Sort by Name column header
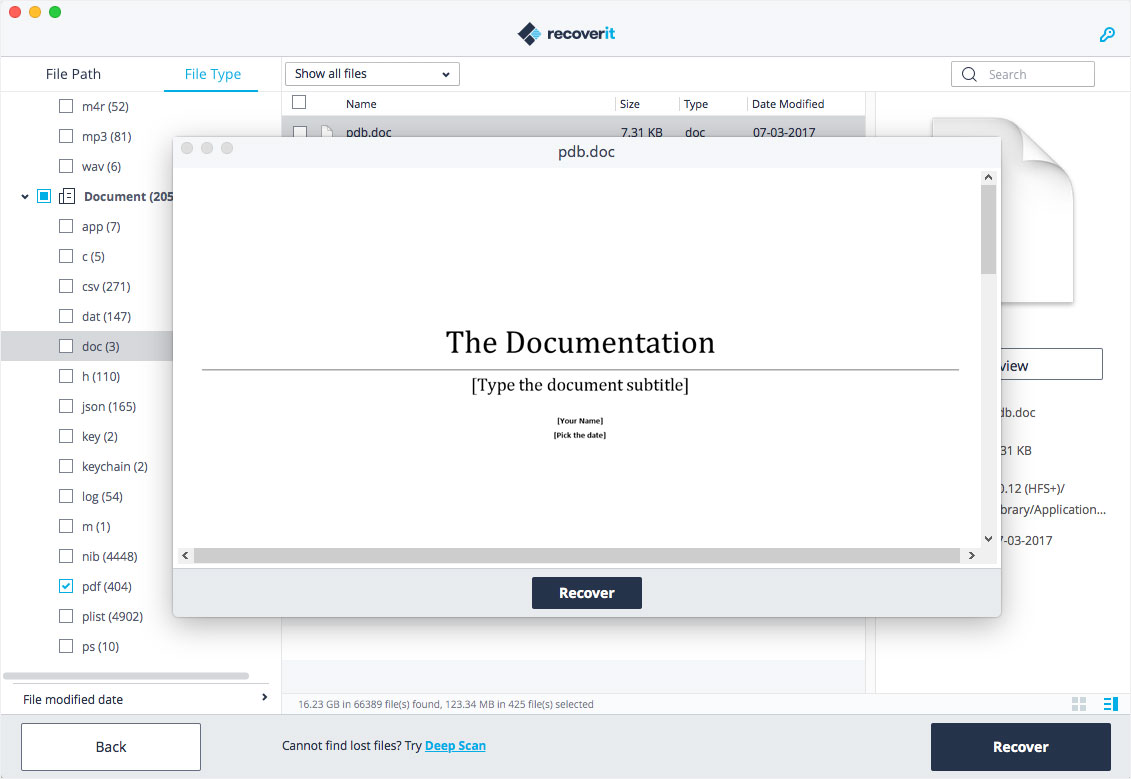This screenshot has height=779, width=1131. [361, 104]
